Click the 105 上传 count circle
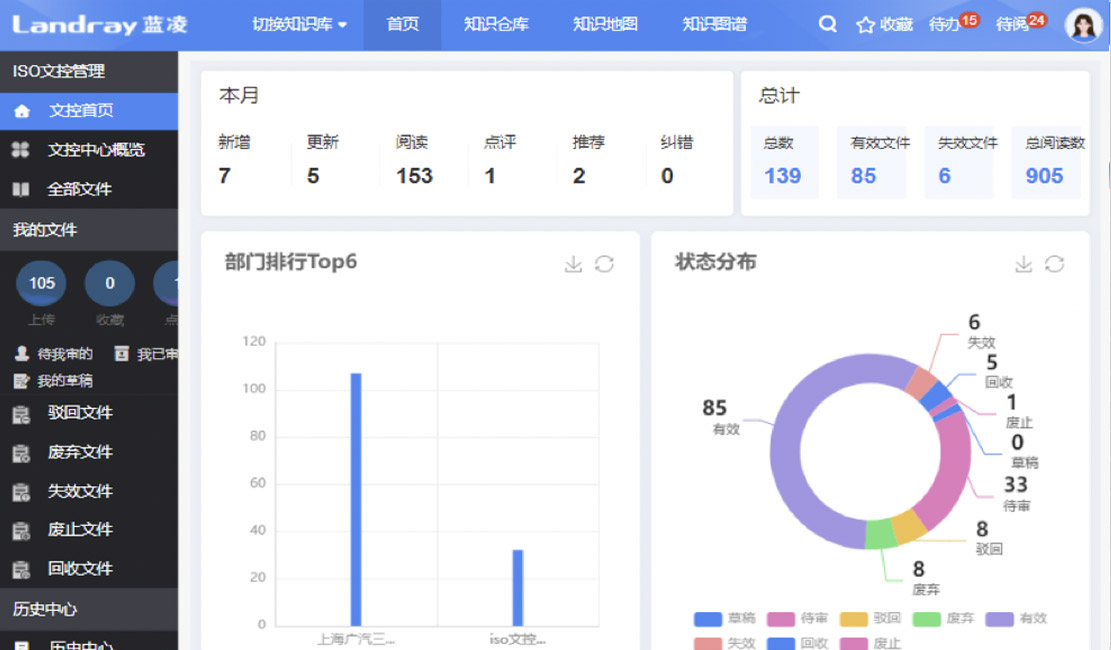 tap(42, 284)
